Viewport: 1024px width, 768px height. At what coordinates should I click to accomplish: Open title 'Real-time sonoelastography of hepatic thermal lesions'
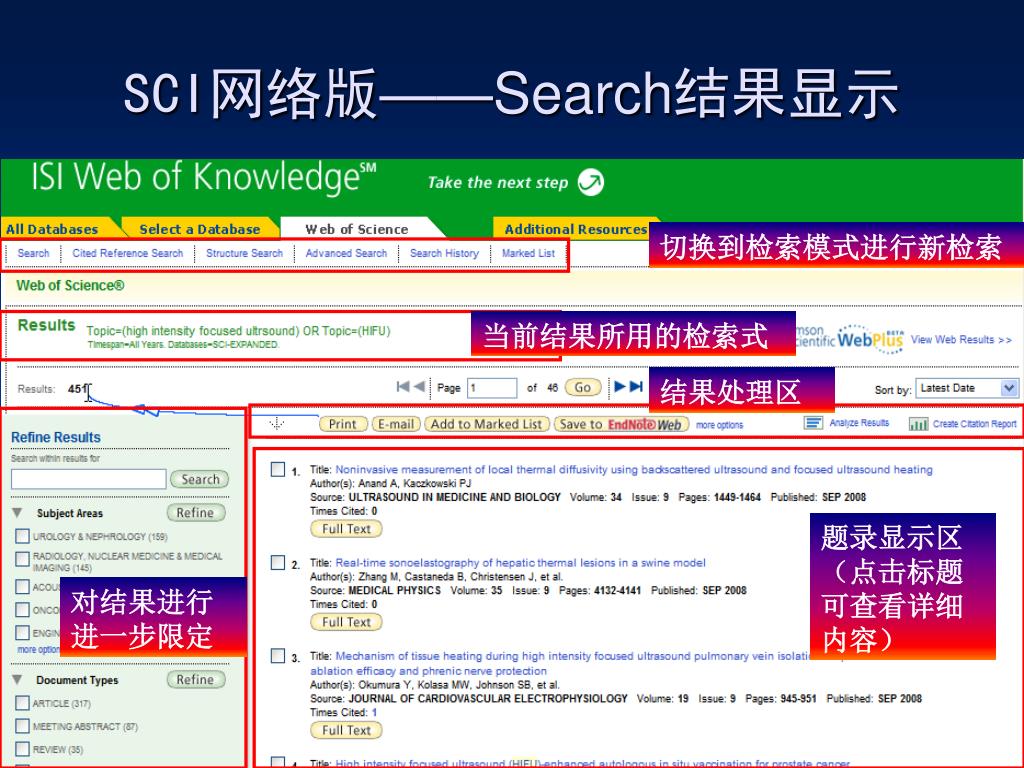(520, 563)
